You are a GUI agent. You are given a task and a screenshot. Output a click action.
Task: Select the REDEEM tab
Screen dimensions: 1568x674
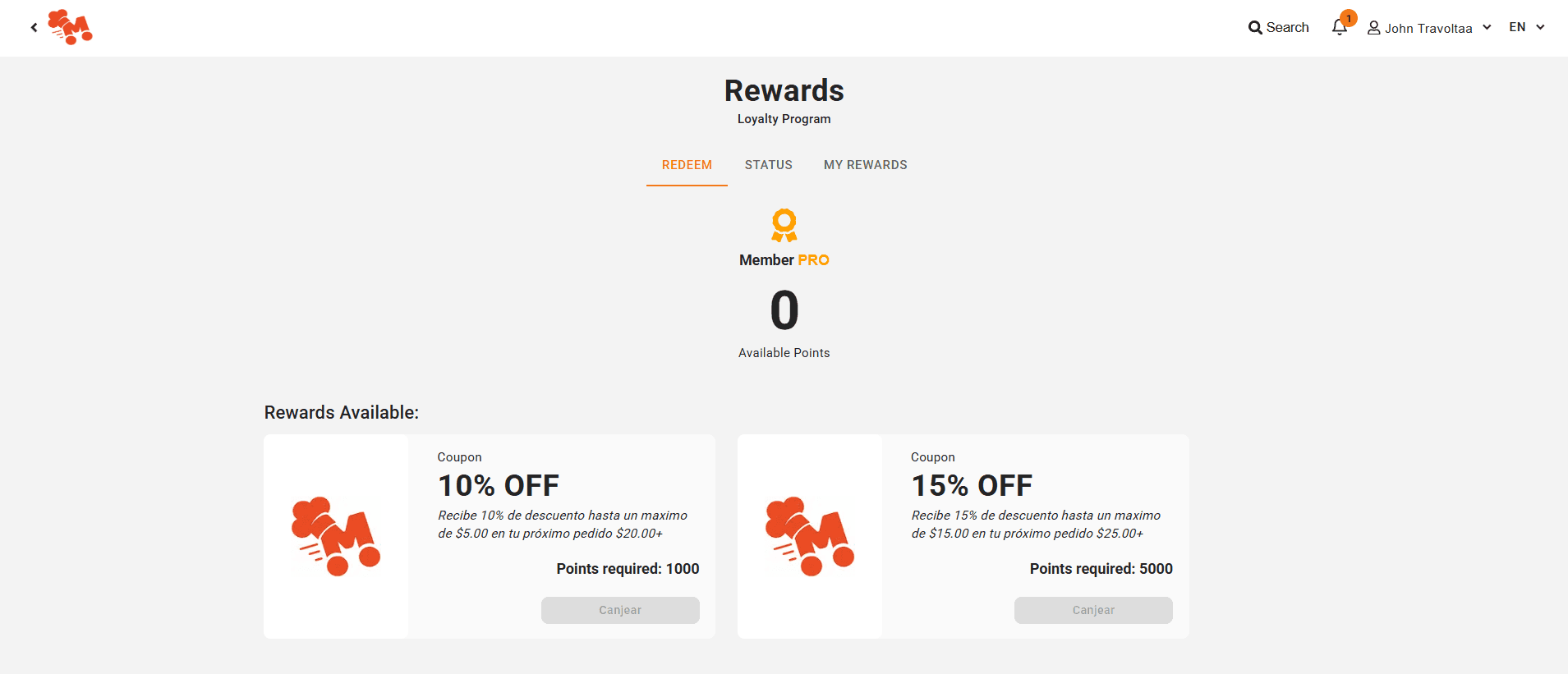(x=687, y=164)
